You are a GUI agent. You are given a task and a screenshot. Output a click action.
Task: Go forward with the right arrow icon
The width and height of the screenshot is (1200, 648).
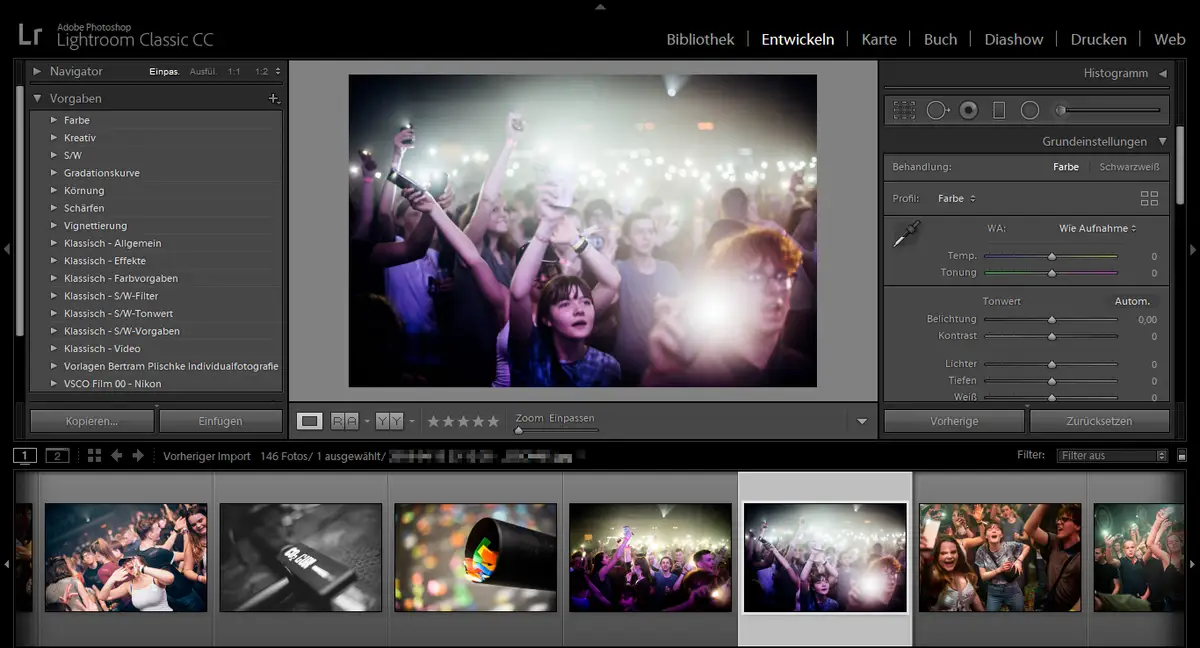[x=138, y=456]
